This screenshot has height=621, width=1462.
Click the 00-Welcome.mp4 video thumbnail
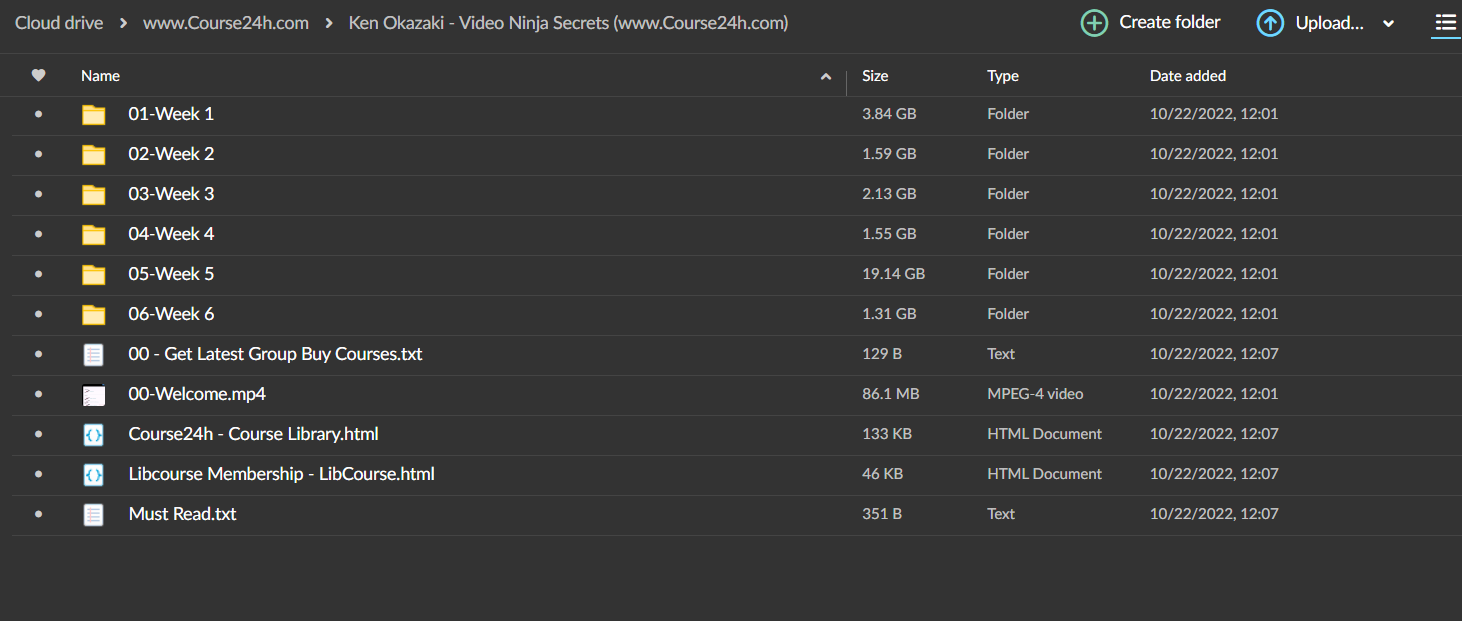click(x=93, y=395)
